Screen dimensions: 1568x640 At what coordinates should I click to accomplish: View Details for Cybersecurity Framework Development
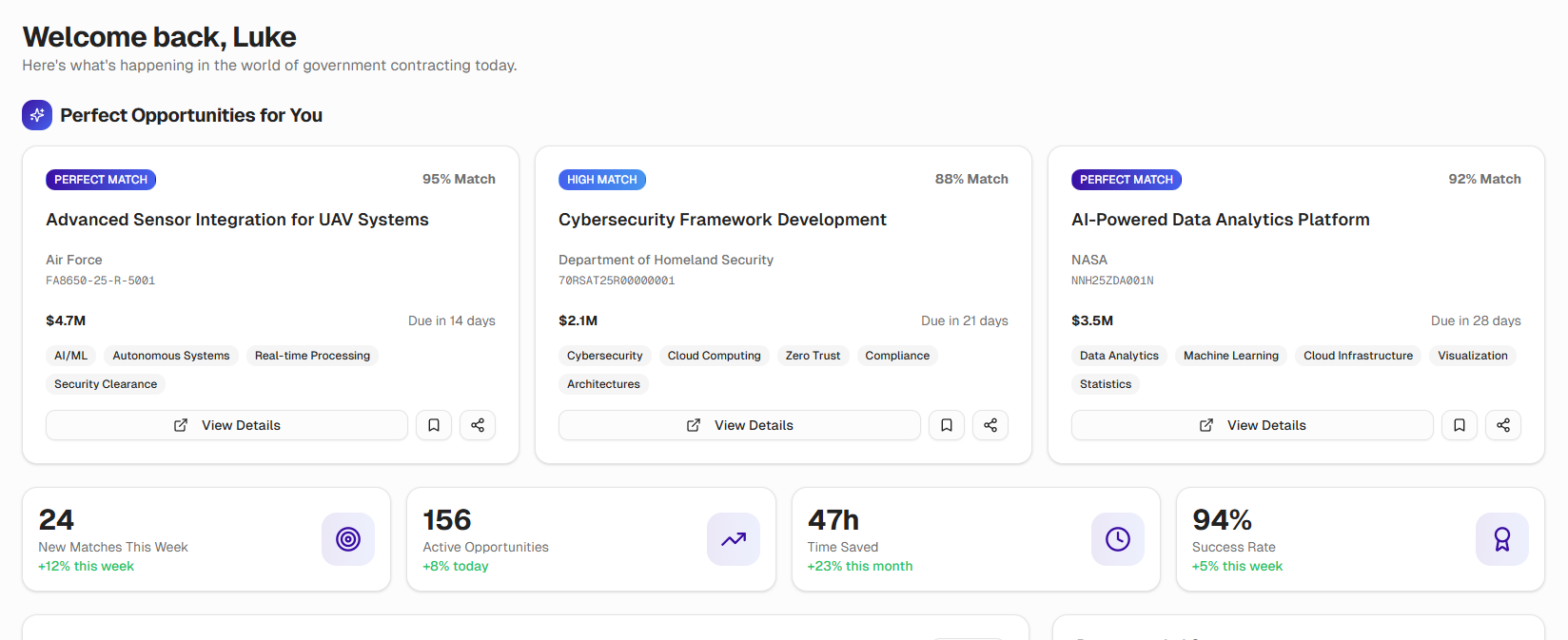pyautogui.click(x=739, y=425)
